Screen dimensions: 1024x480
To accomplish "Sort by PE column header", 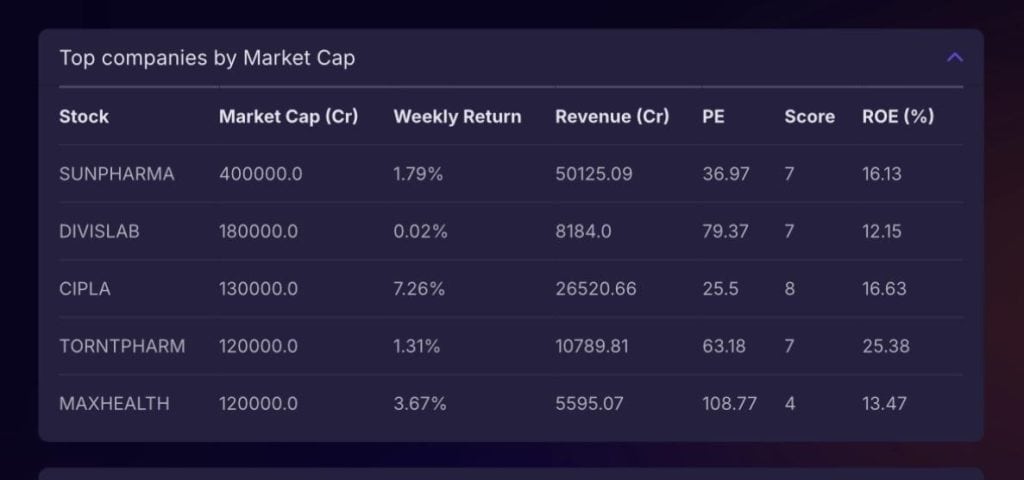I will click(x=713, y=116).
